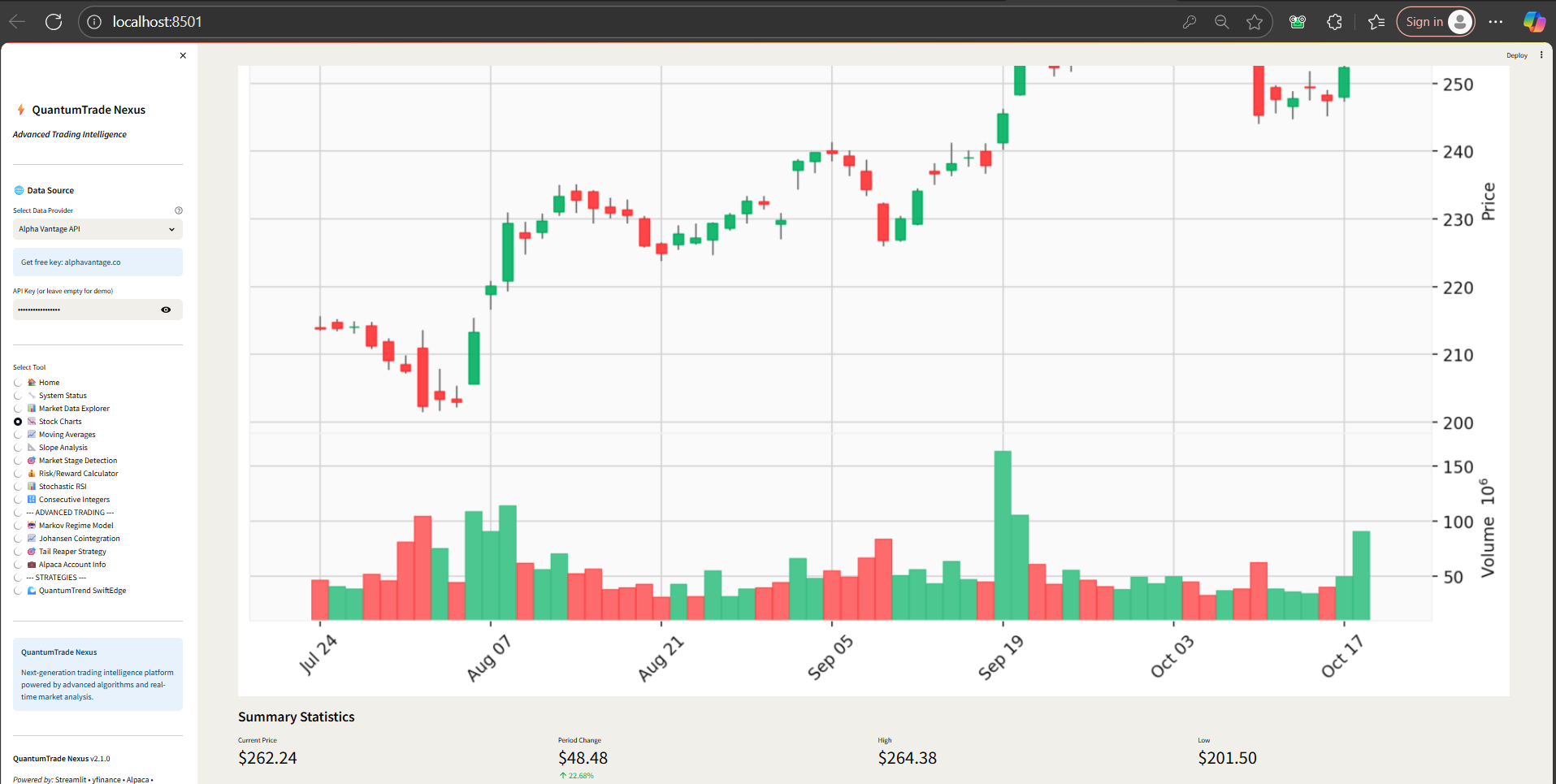This screenshot has height=784, width=1556.
Task: Open the Favorites list icon
Action: tap(1376, 22)
